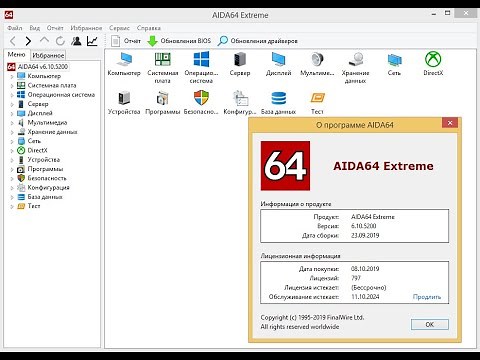
Task: Click OK in the About AIDA64 dialog
Action: 430,324
